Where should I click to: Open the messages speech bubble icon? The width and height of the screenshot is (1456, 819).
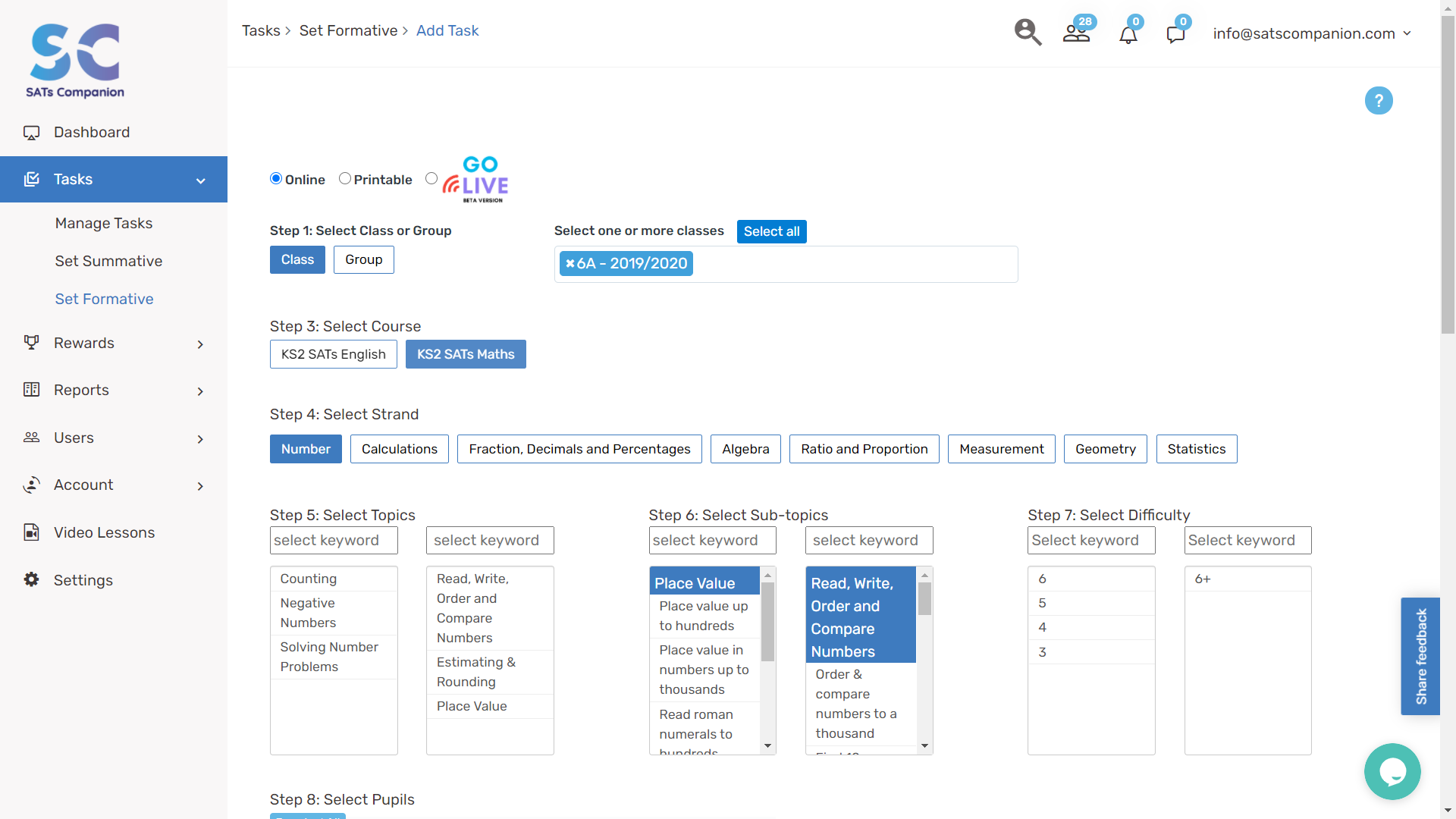click(1175, 34)
